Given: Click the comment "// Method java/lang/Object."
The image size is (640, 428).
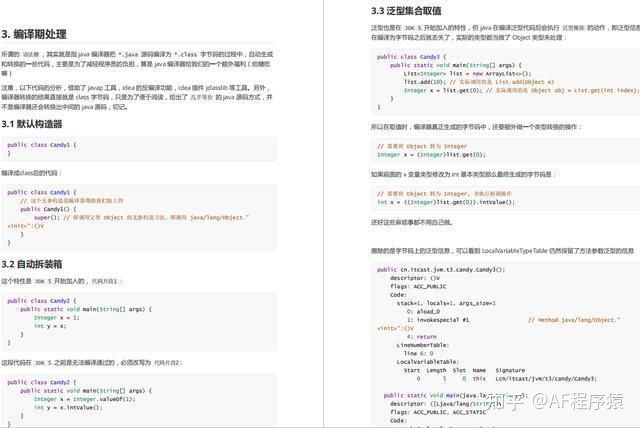Looking at the screenshot, I should [574, 320].
